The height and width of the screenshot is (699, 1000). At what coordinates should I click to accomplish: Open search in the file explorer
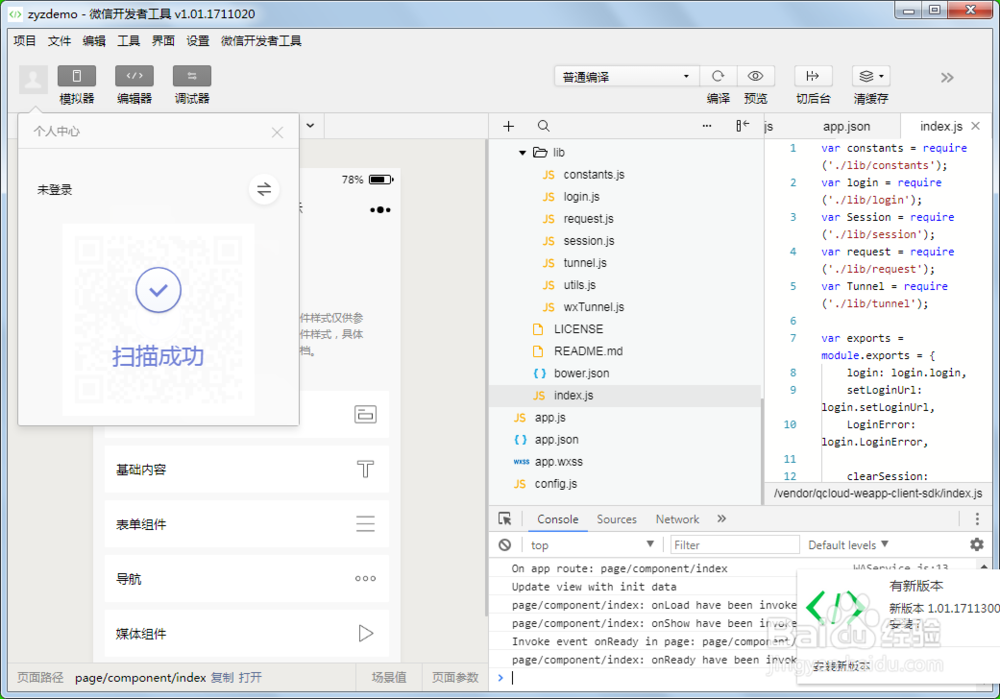pos(542,126)
